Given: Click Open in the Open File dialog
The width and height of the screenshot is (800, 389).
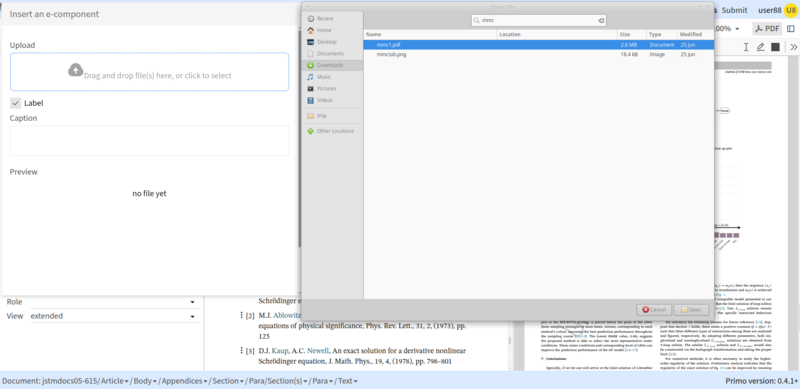Looking at the screenshot, I should coord(691,310).
